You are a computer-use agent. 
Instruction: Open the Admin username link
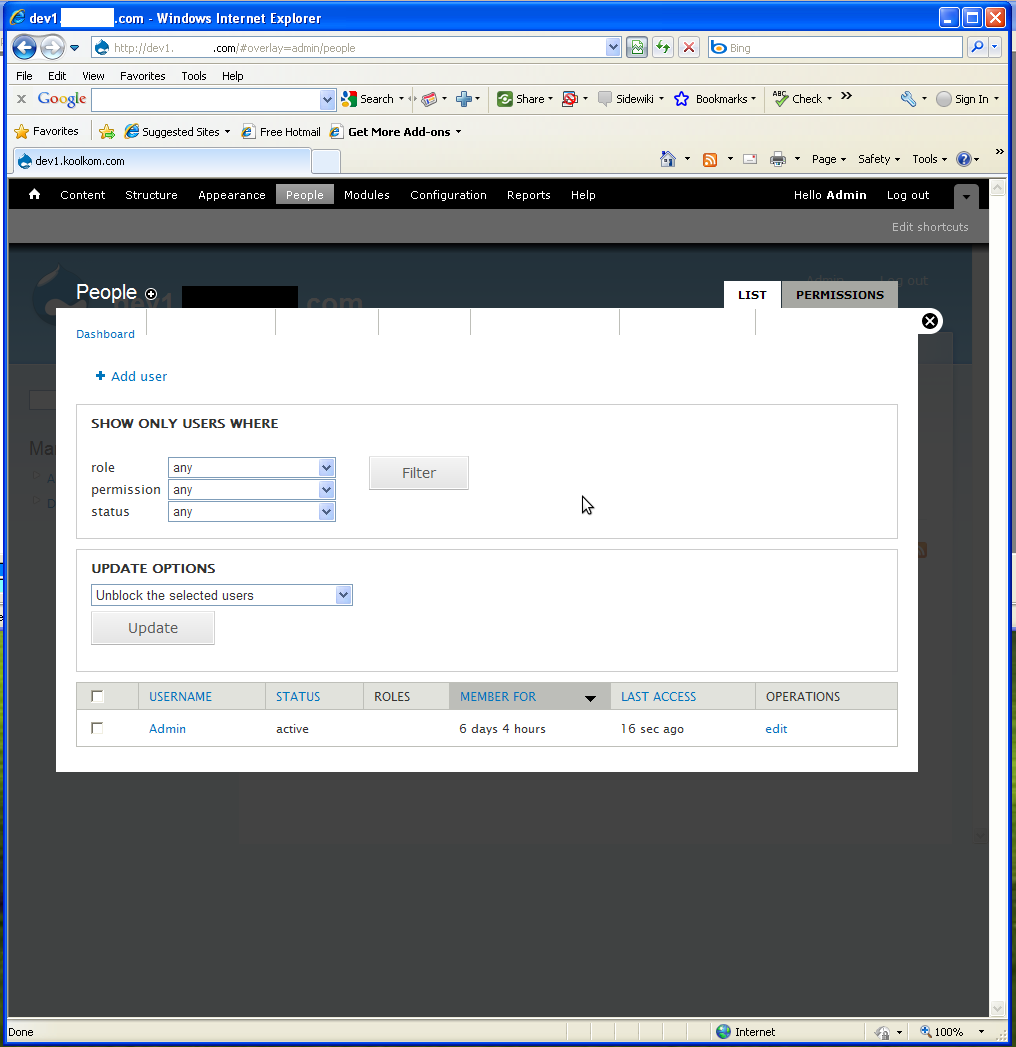point(168,728)
